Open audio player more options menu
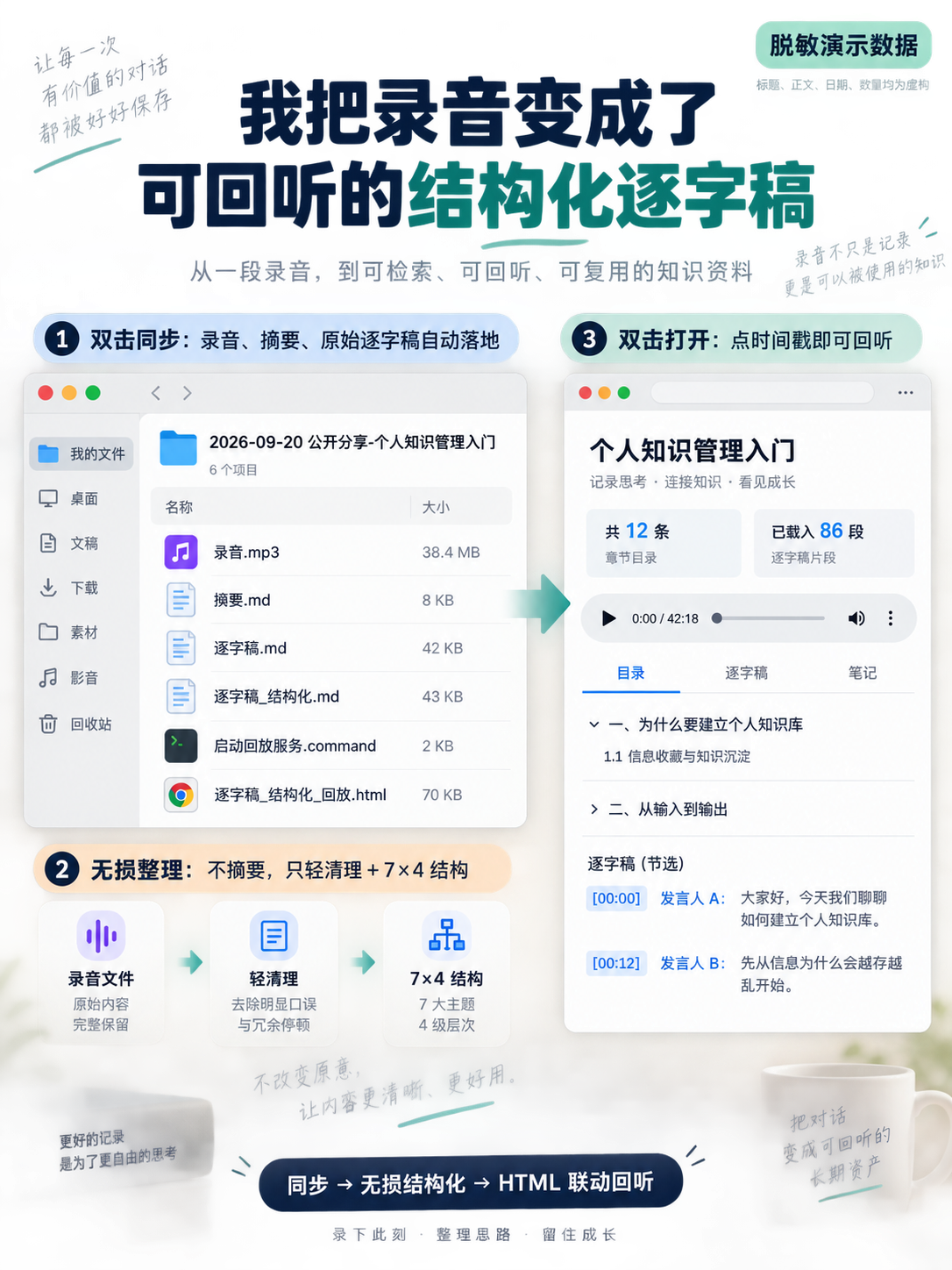 [891, 618]
